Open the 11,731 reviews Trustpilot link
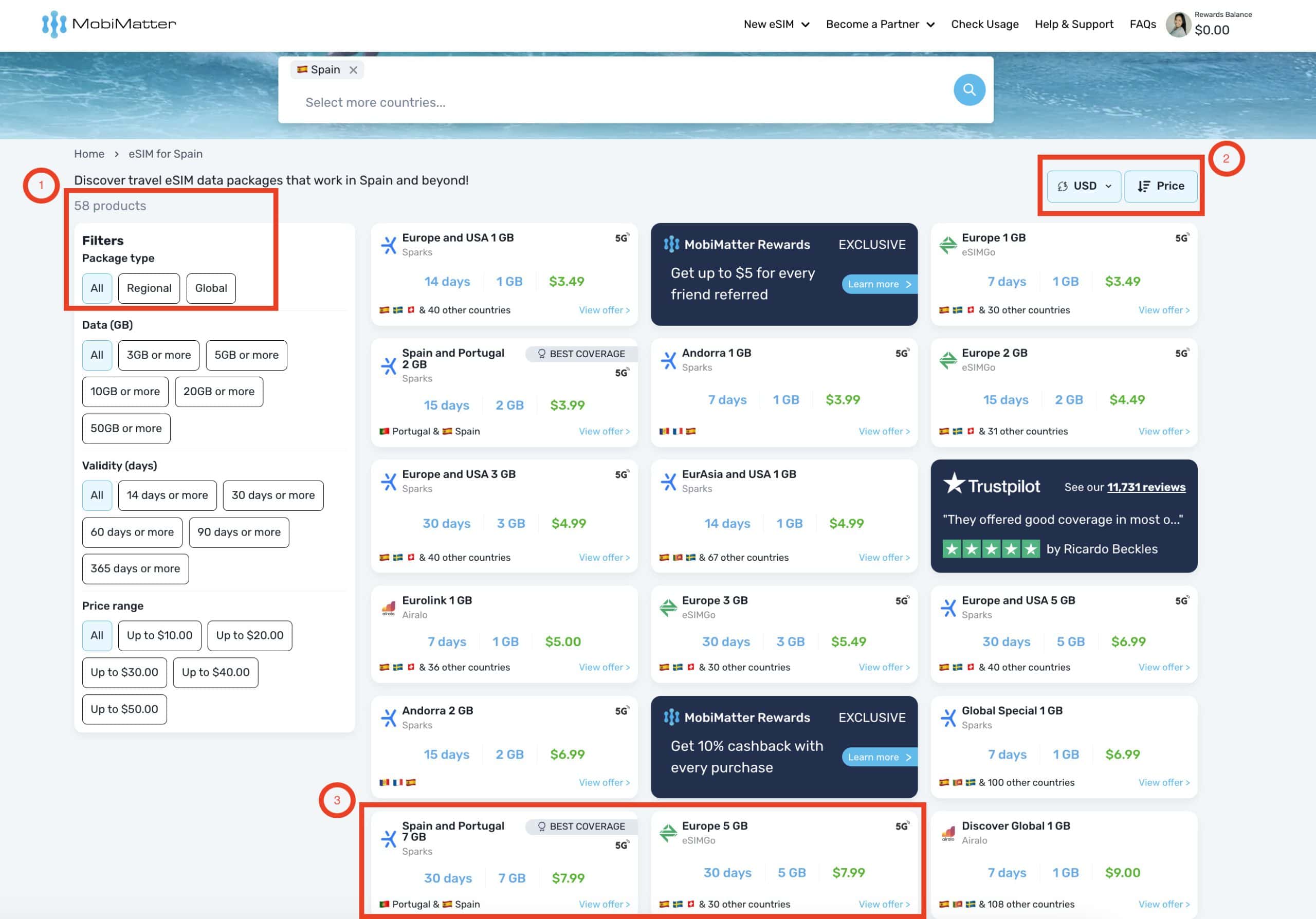Screen dimensions: 1316x919 click(x=1146, y=488)
